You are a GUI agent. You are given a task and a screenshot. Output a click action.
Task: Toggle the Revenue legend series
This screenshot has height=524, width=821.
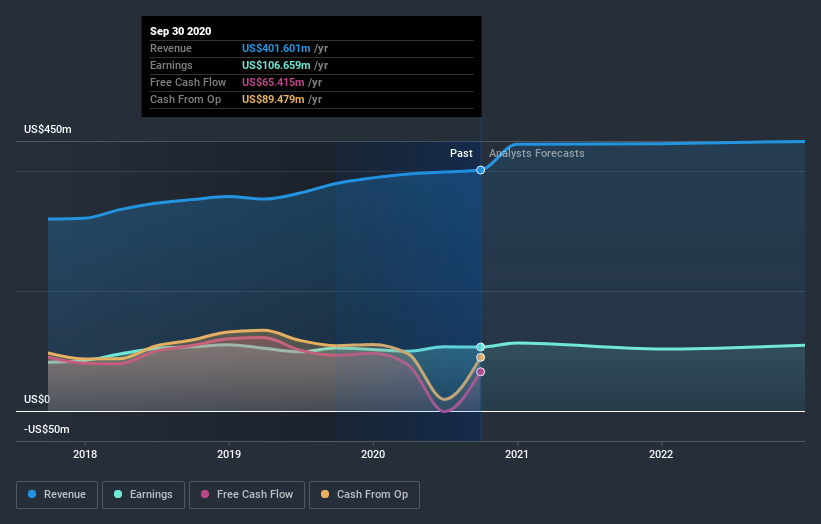(57, 495)
